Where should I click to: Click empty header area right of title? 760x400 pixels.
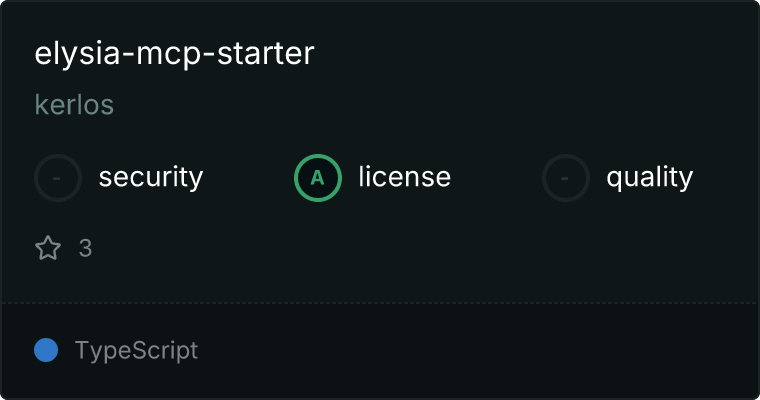(x=533, y=54)
